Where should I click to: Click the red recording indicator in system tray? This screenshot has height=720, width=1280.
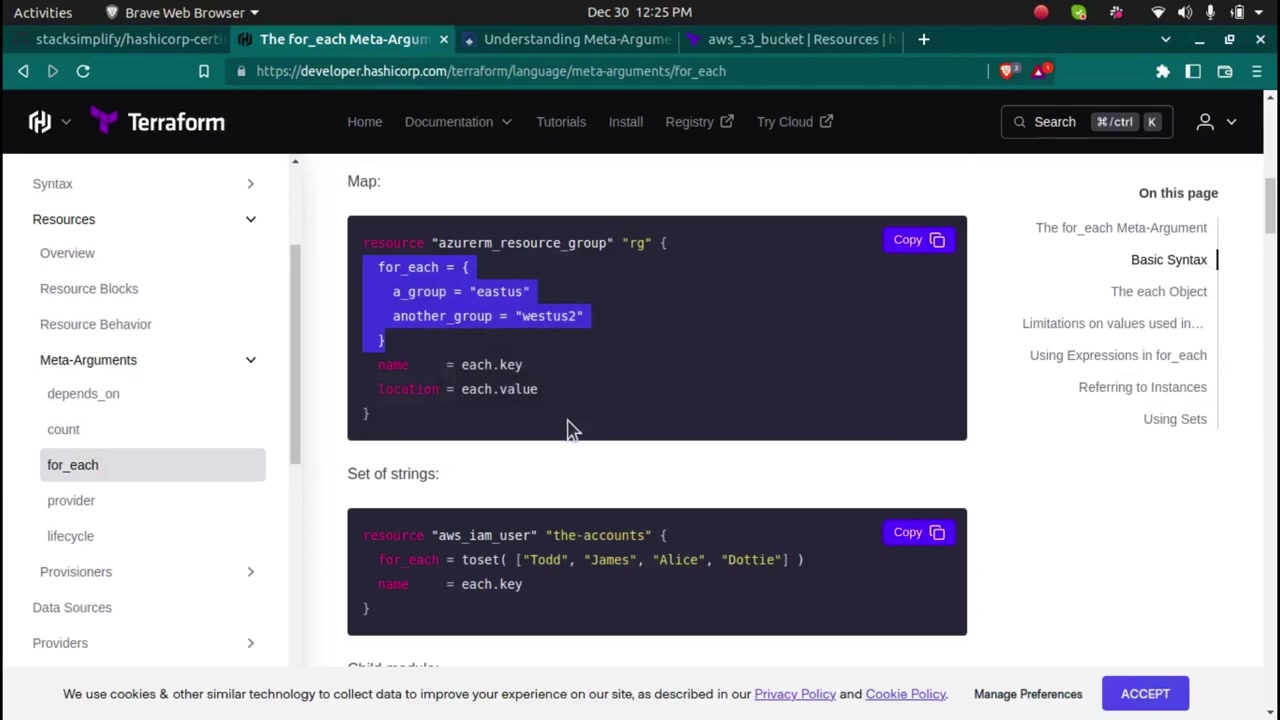(x=1041, y=12)
